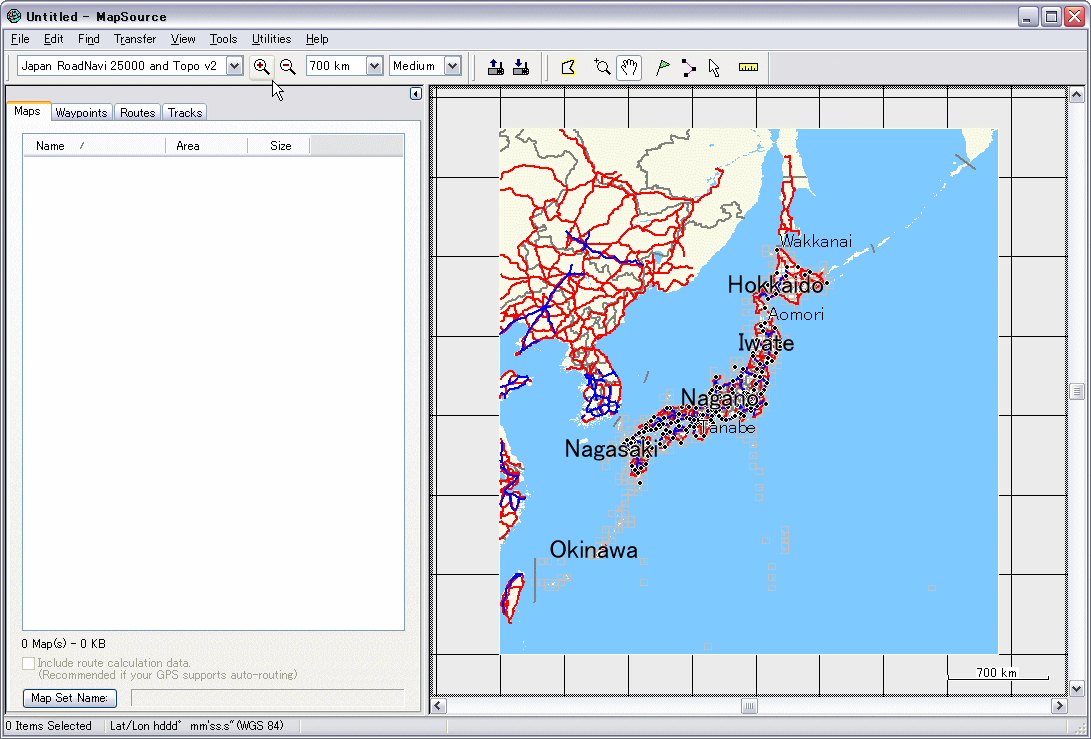Image resolution: width=1091 pixels, height=739 pixels.
Task: Click the Aomori label on map
Action: click(x=796, y=315)
